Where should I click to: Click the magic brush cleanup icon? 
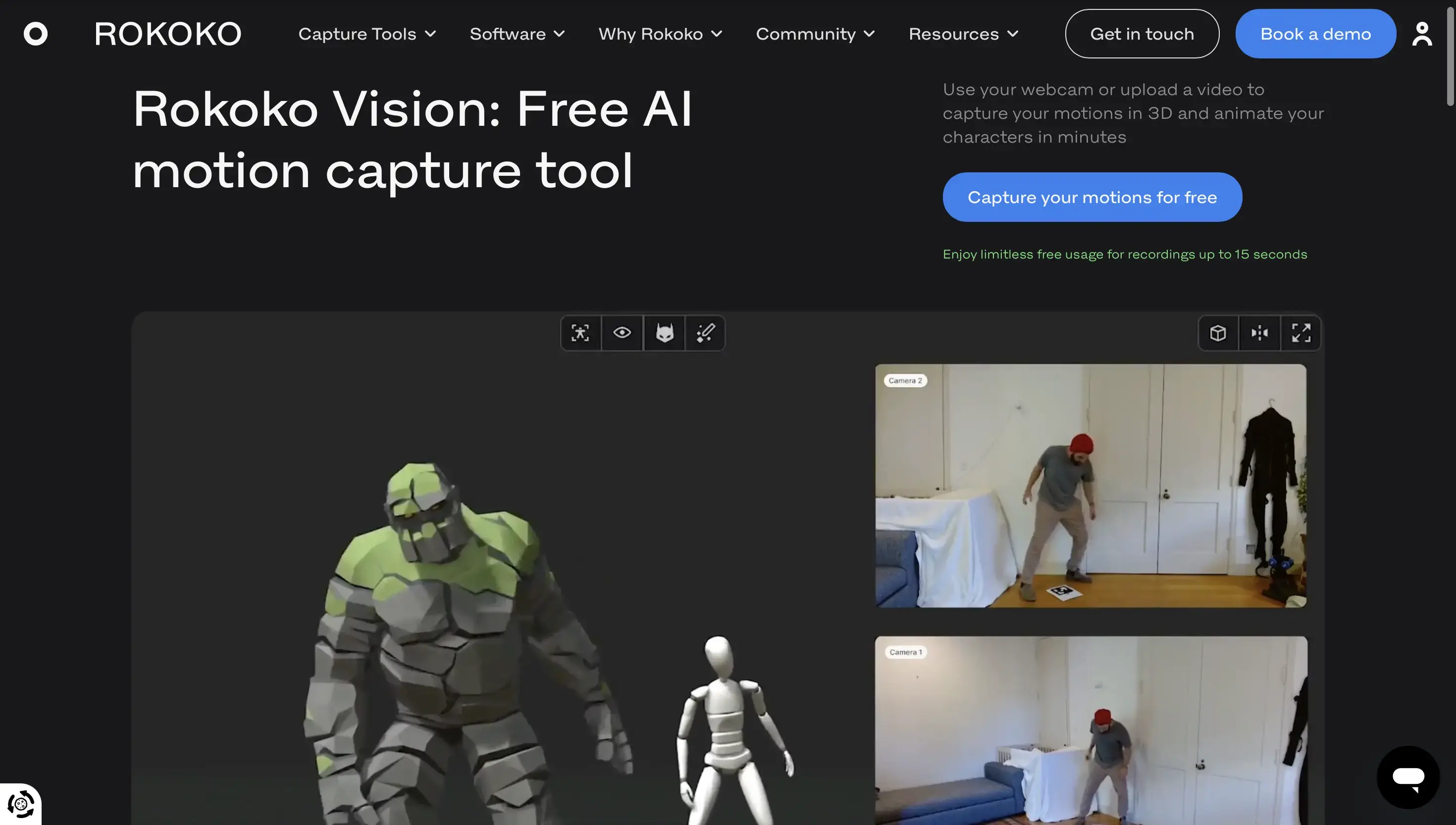click(x=705, y=333)
